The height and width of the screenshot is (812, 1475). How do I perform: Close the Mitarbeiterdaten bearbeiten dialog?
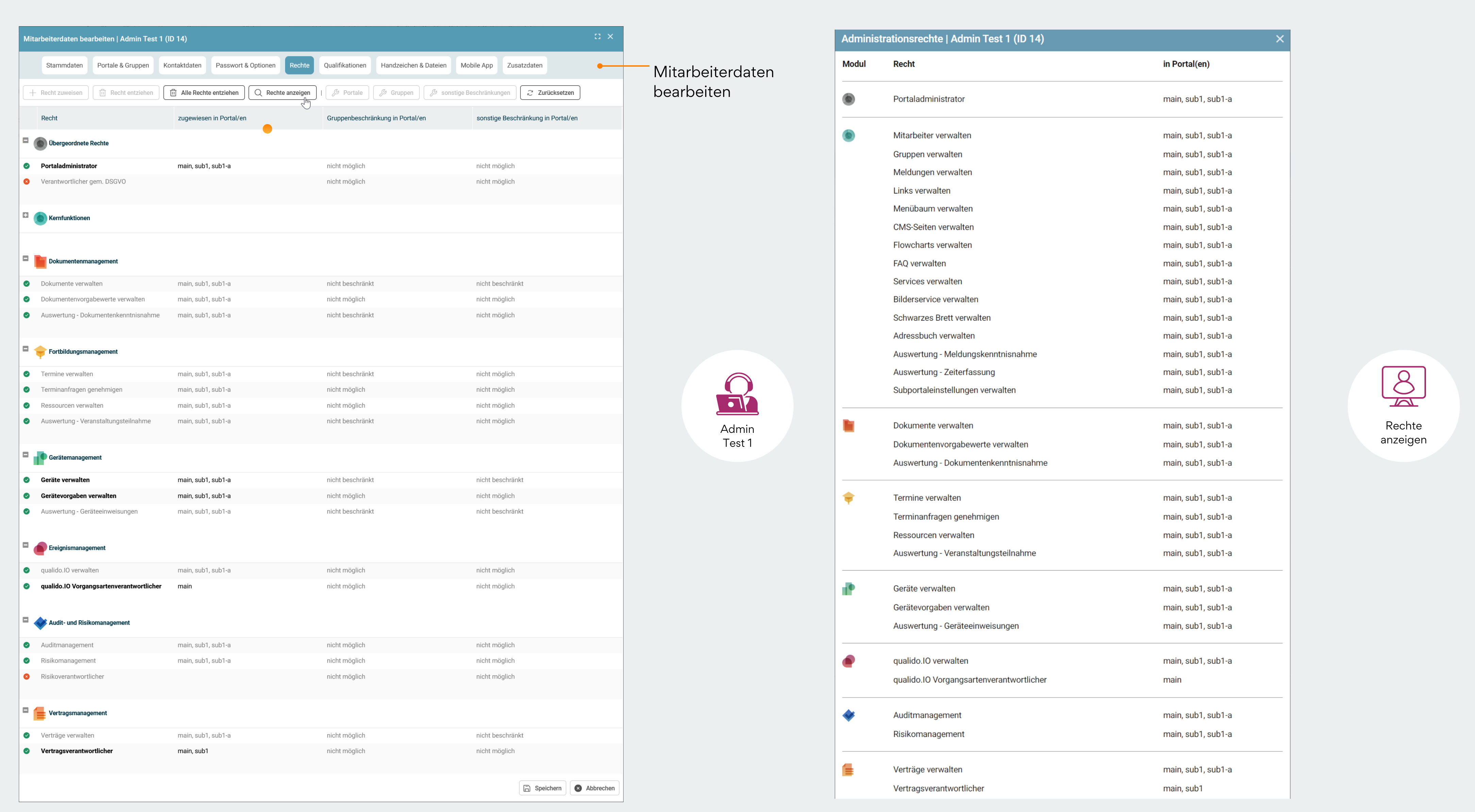click(x=610, y=37)
